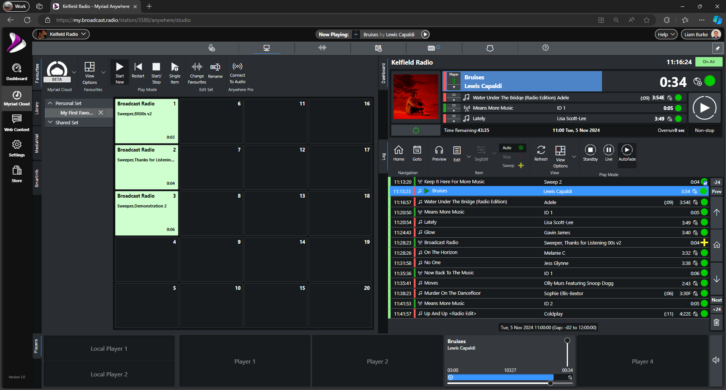Expand the Shared Set tree
Image resolution: width=726 pixels, height=390 pixels.
(x=50, y=123)
